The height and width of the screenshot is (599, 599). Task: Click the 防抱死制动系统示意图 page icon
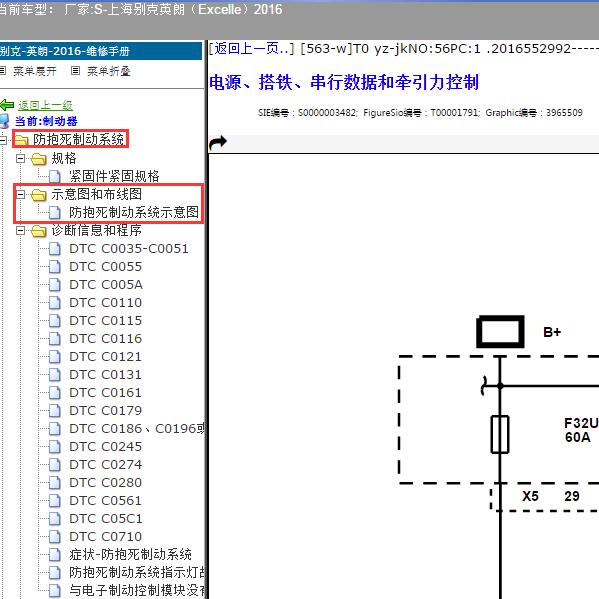click(x=55, y=213)
